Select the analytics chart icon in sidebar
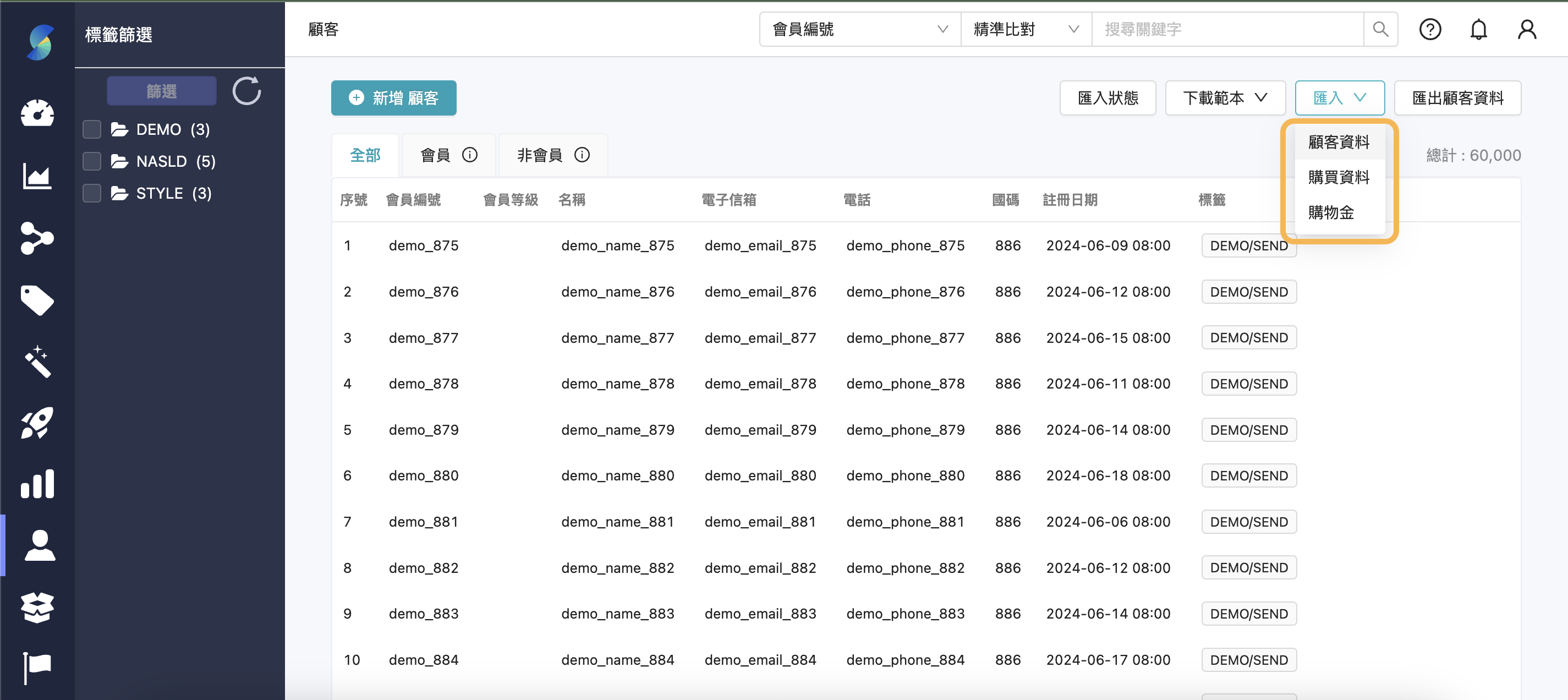The width and height of the screenshot is (1568, 700). coord(37,177)
